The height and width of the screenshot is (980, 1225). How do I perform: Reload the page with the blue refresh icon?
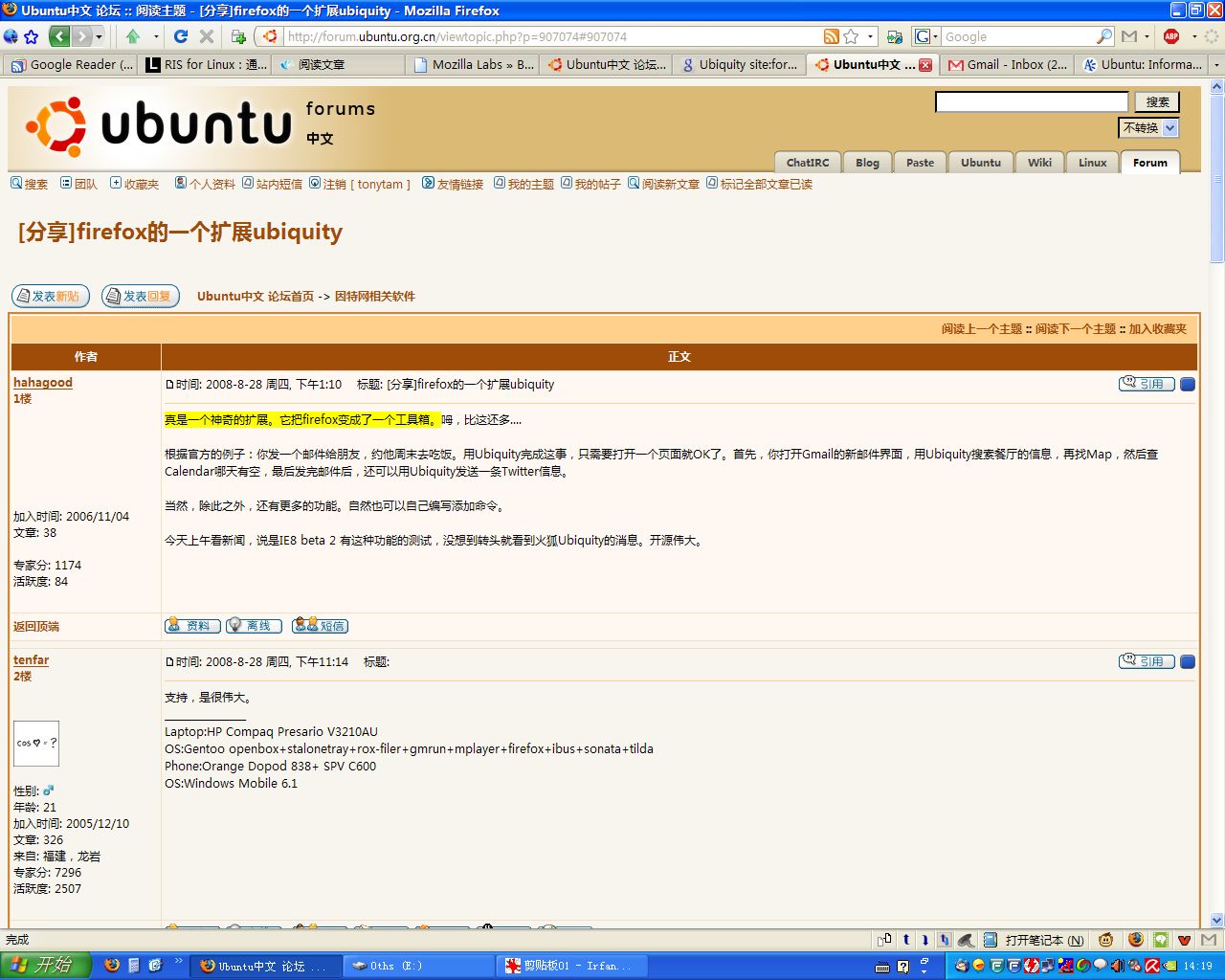181,36
